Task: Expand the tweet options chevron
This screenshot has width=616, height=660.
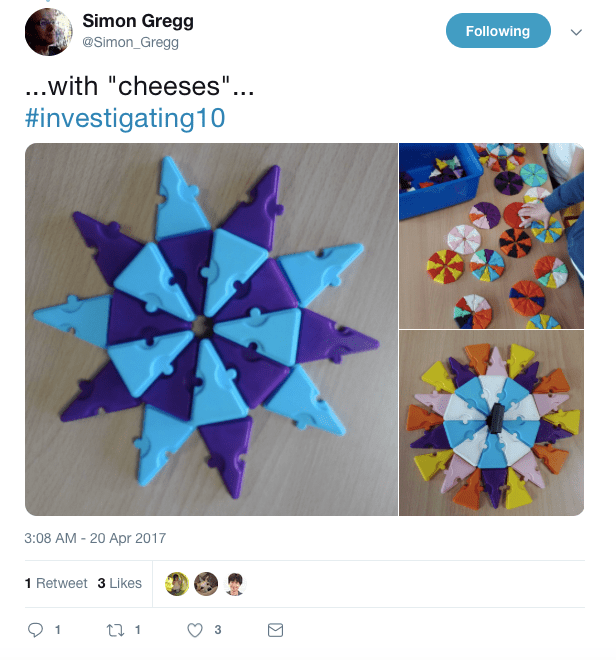Action: pos(576,32)
